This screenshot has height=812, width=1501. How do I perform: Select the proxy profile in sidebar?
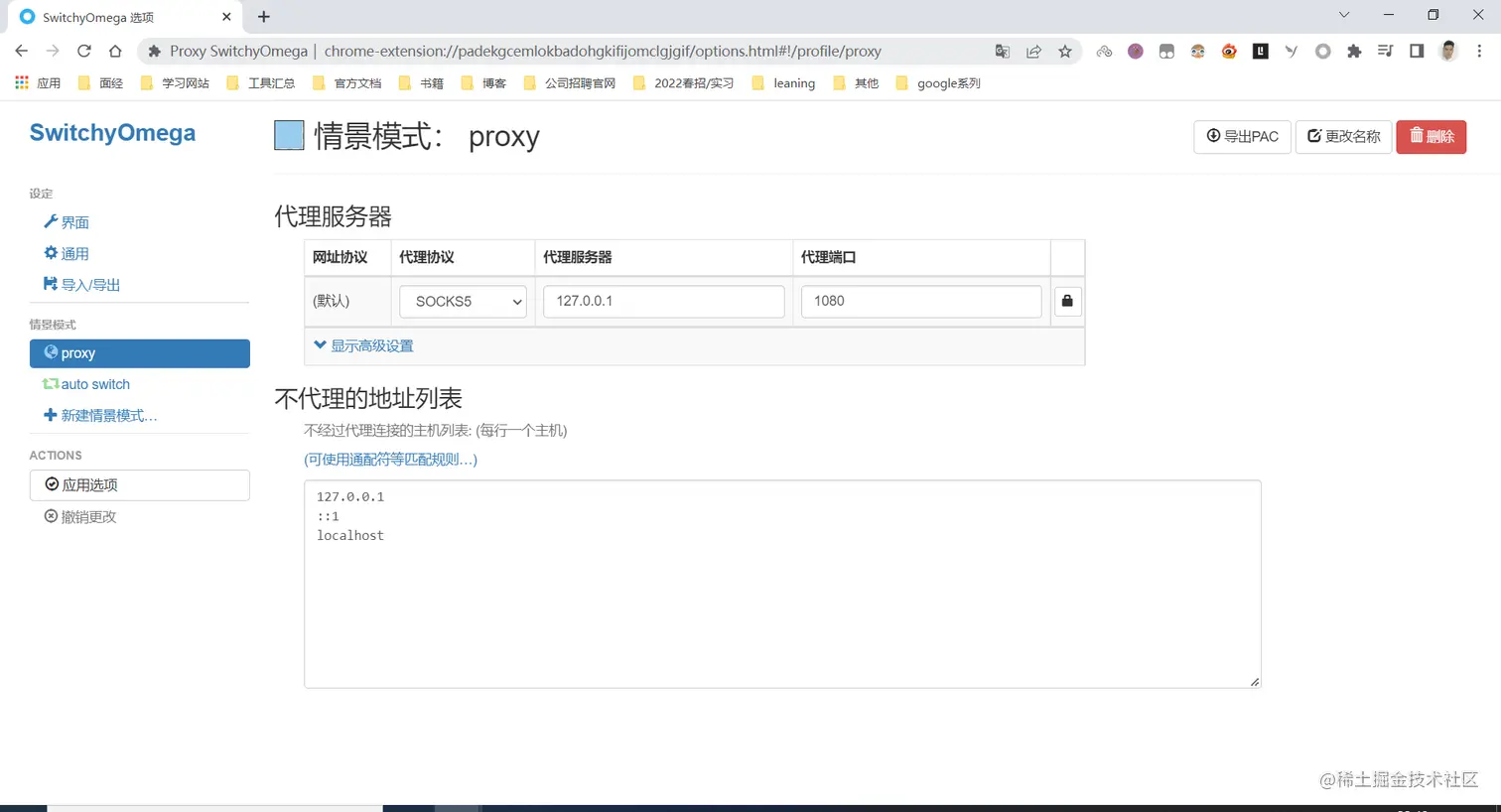140,353
